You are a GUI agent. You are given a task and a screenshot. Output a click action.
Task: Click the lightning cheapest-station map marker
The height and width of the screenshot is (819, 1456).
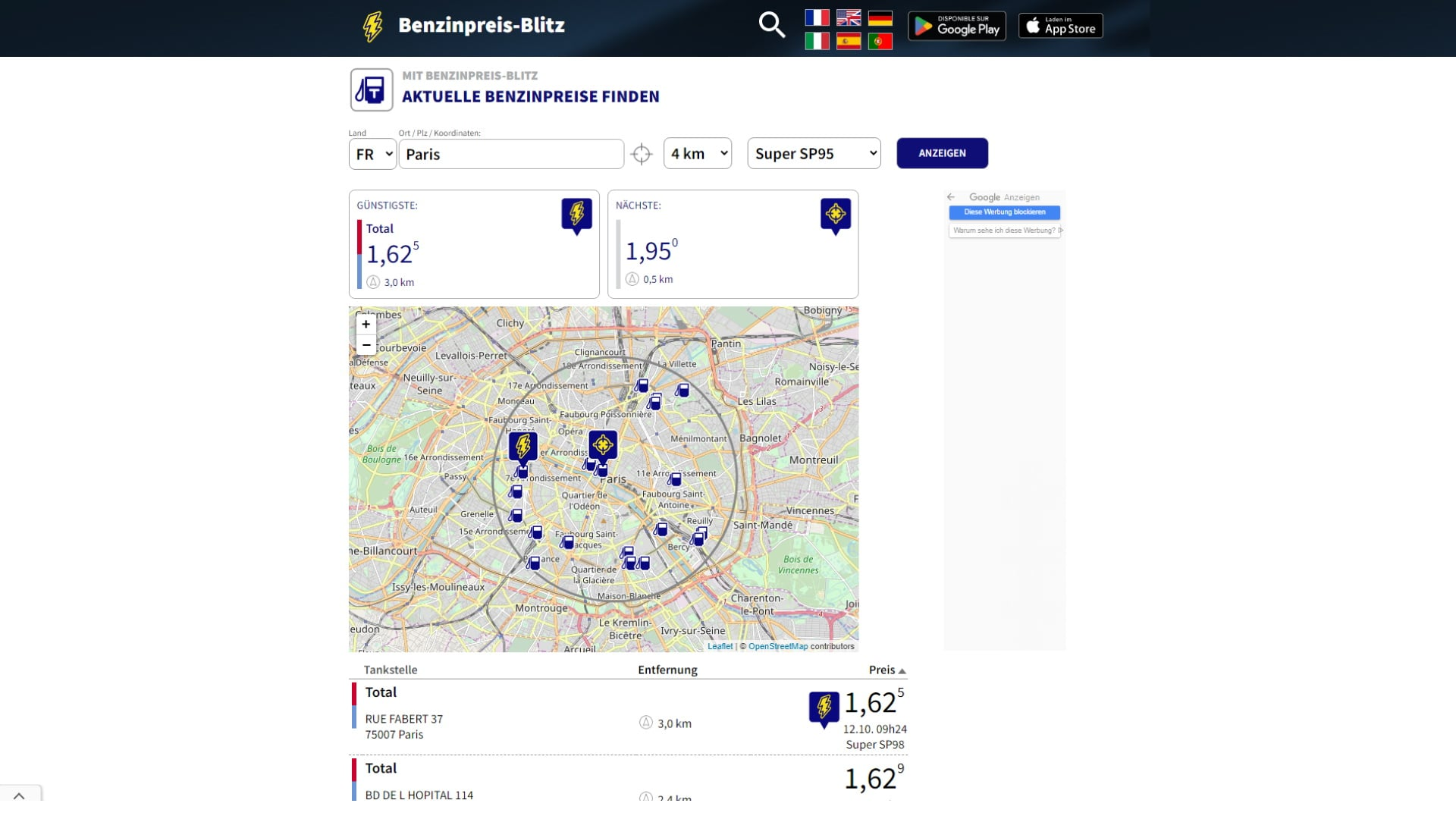522,446
